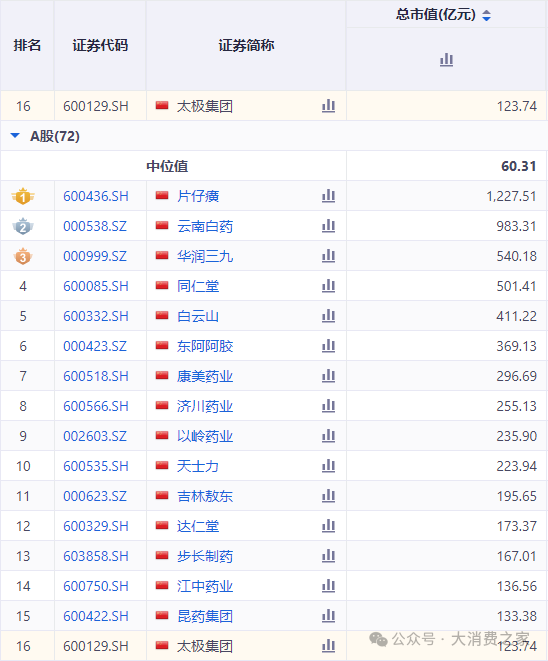Open bar chart icon for 江中药业

click(328, 586)
